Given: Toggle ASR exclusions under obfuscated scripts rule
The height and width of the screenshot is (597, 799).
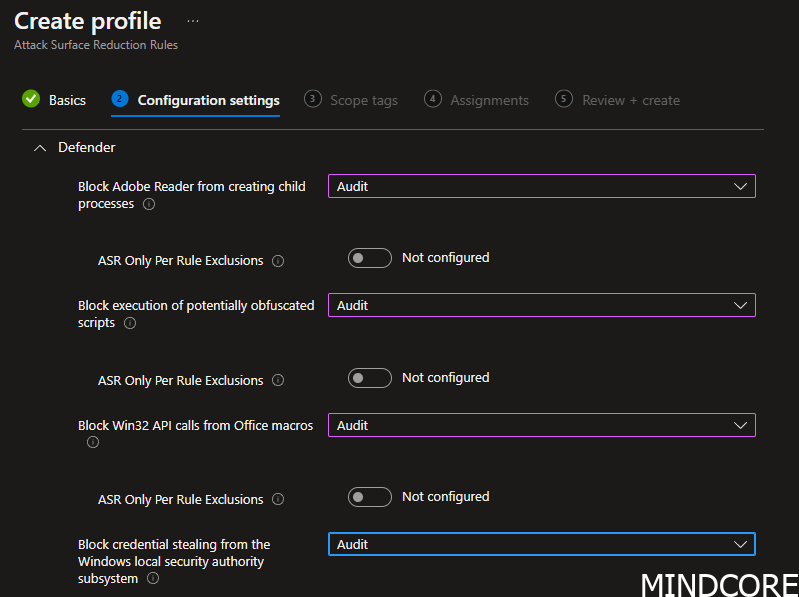Looking at the screenshot, I should [x=369, y=378].
